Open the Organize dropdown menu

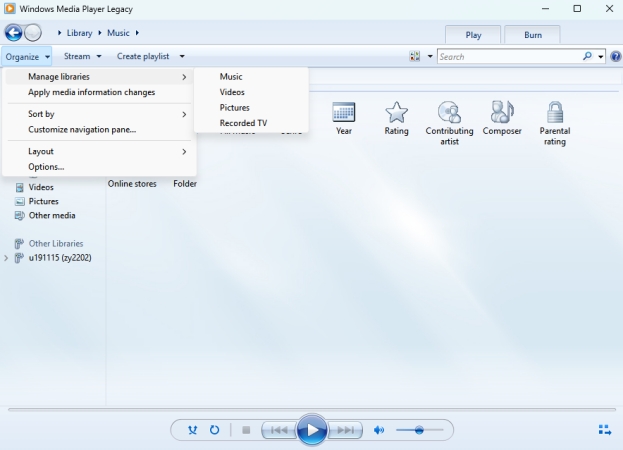(x=27, y=57)
